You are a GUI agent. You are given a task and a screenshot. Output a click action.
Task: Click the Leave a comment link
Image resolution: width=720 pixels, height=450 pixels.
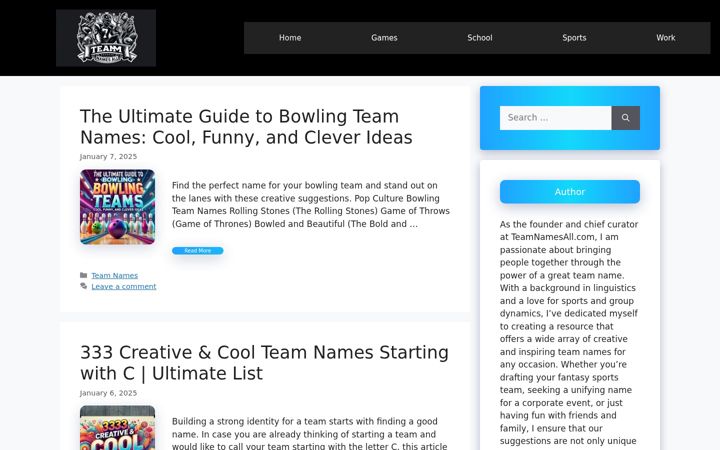124,287
